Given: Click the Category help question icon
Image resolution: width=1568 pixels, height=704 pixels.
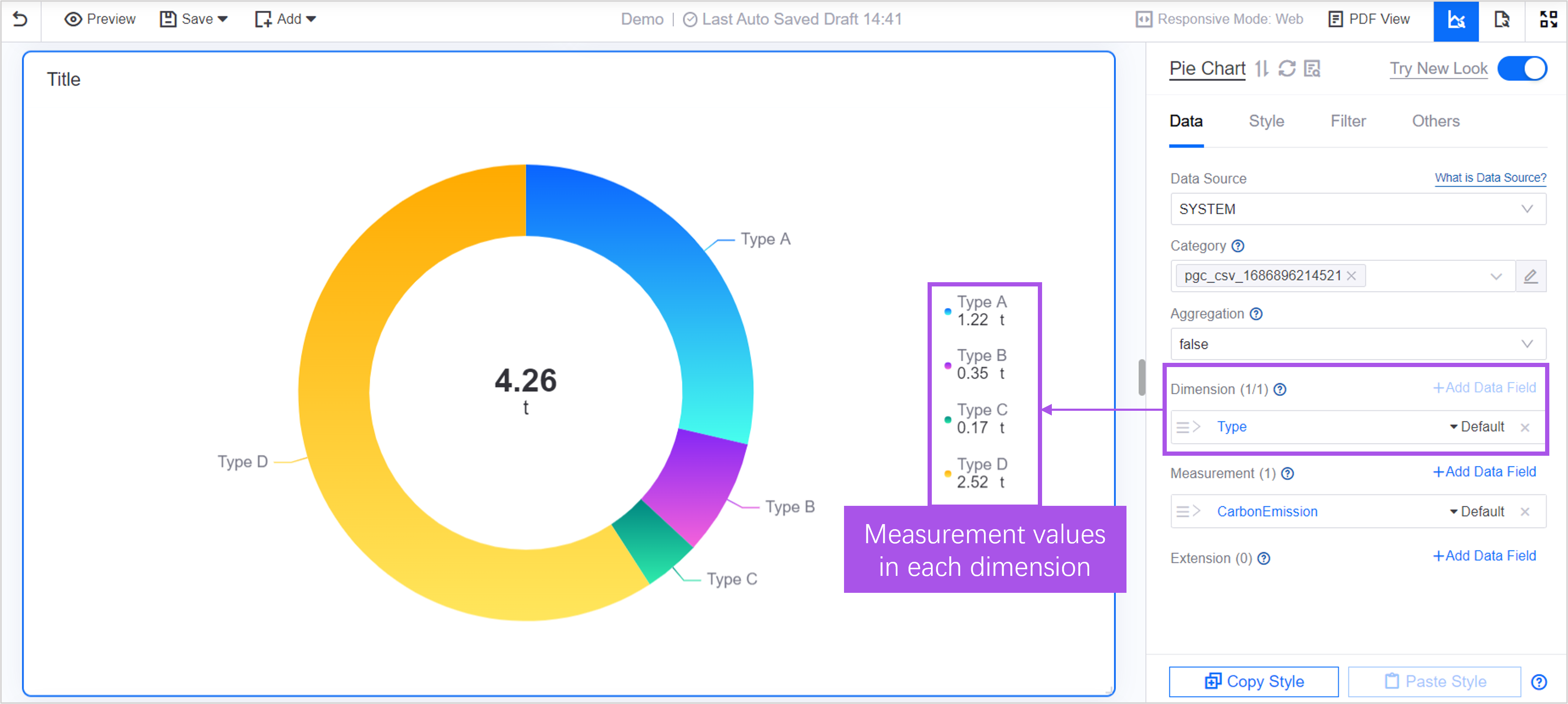Looking at the screenshot, I should 1238,246.
